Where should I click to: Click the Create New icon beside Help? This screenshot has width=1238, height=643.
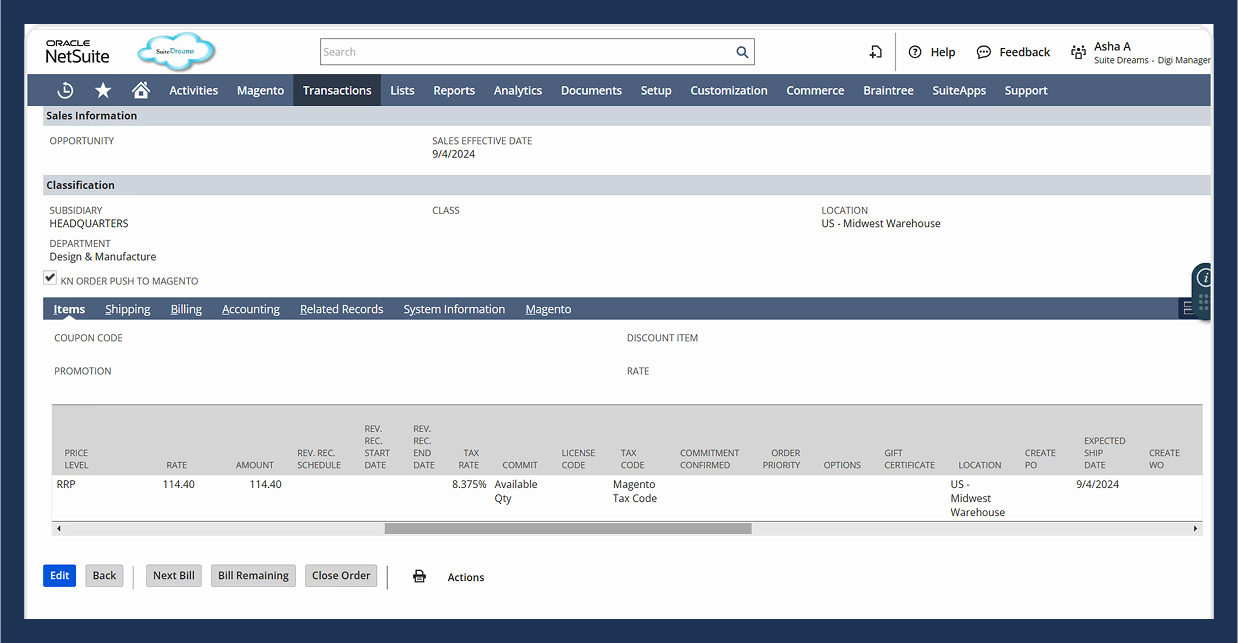click(875, 52)
